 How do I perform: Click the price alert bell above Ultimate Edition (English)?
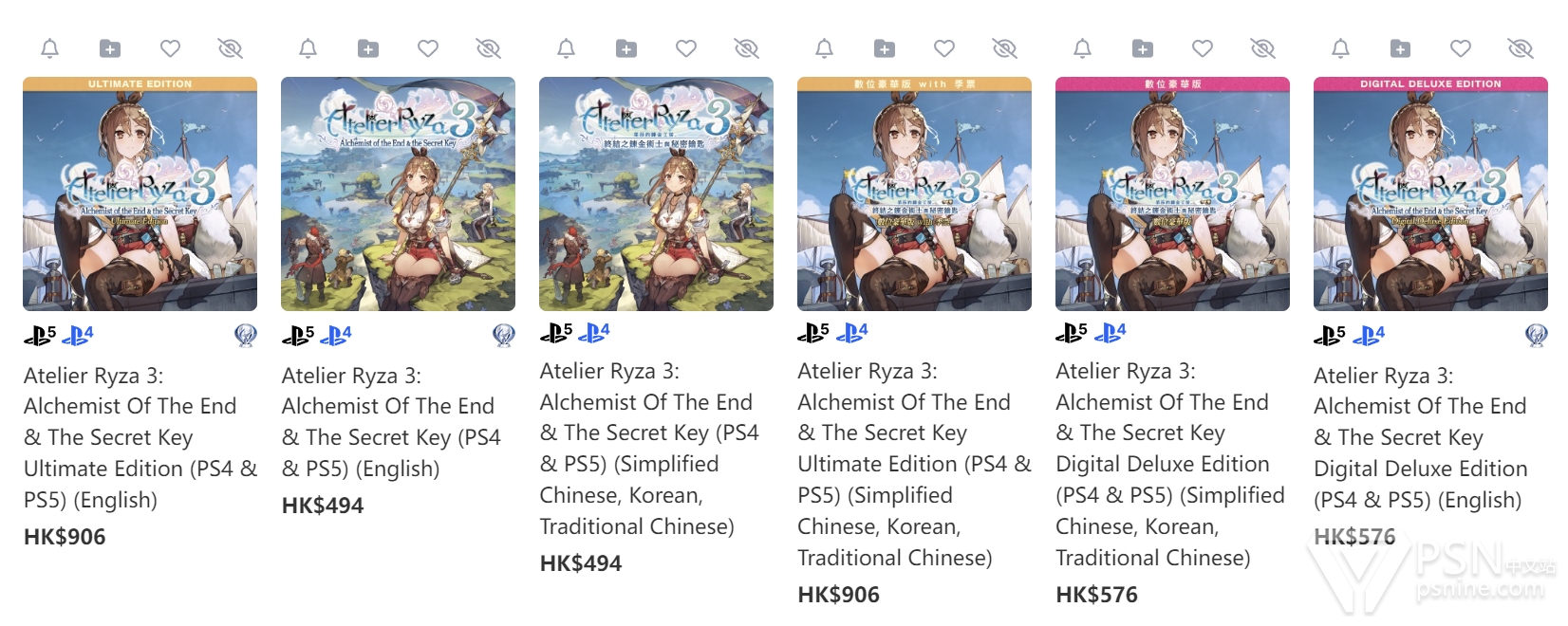point(50,48)
